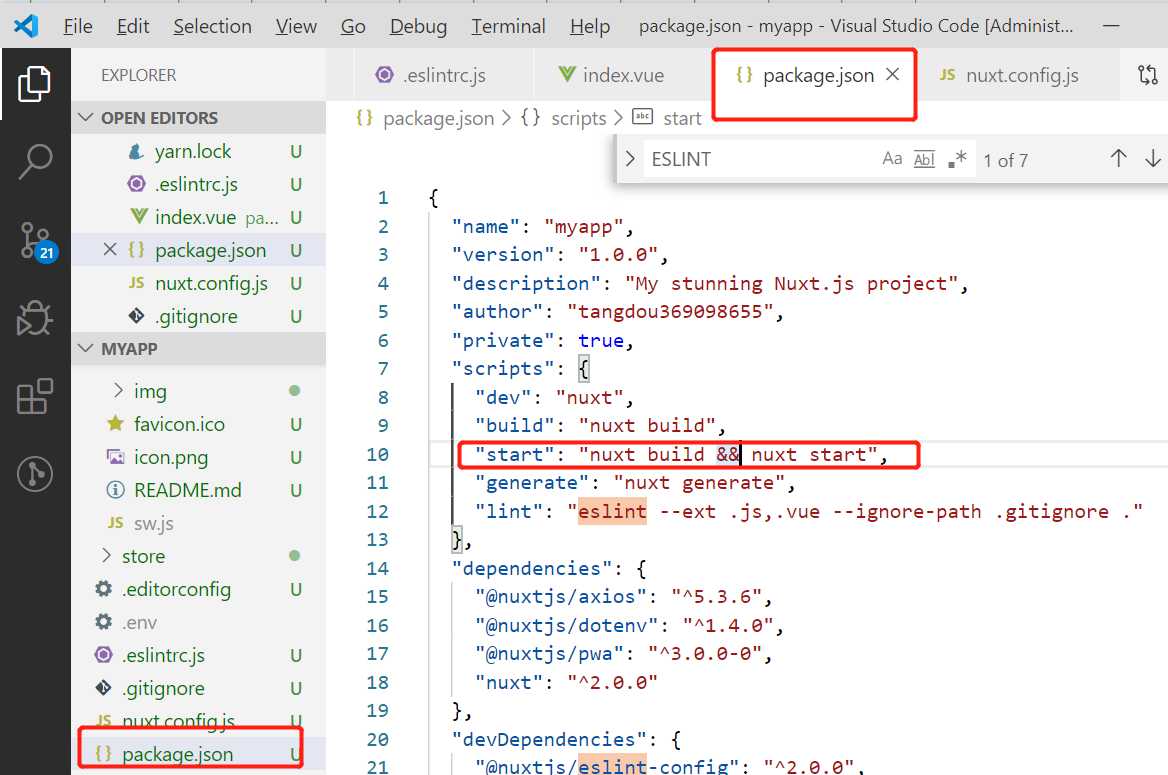Click the circular git branch activity bar icon
Screen dimensions: 1168x775
click(35, 474)
